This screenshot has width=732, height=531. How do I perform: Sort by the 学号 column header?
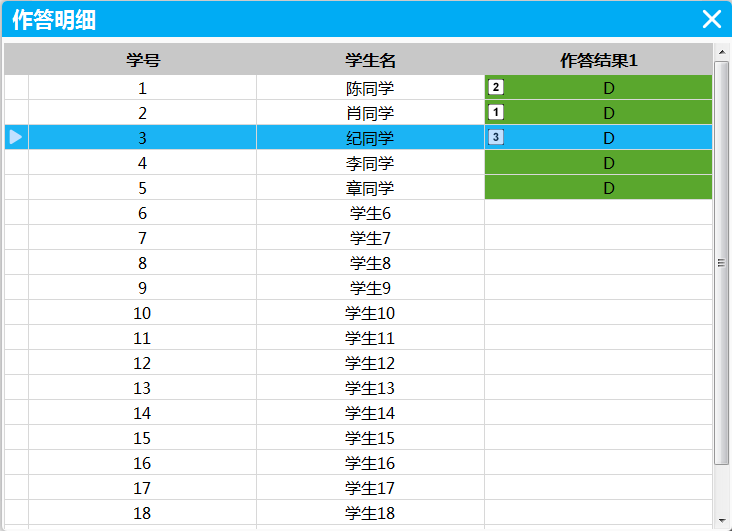click(x=143, y=60)
